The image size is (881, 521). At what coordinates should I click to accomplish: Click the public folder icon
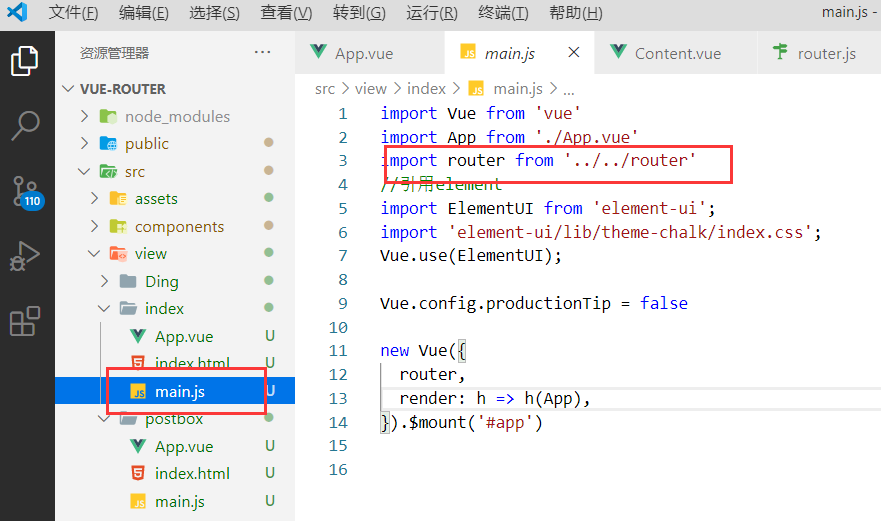[x=108, y=143]
